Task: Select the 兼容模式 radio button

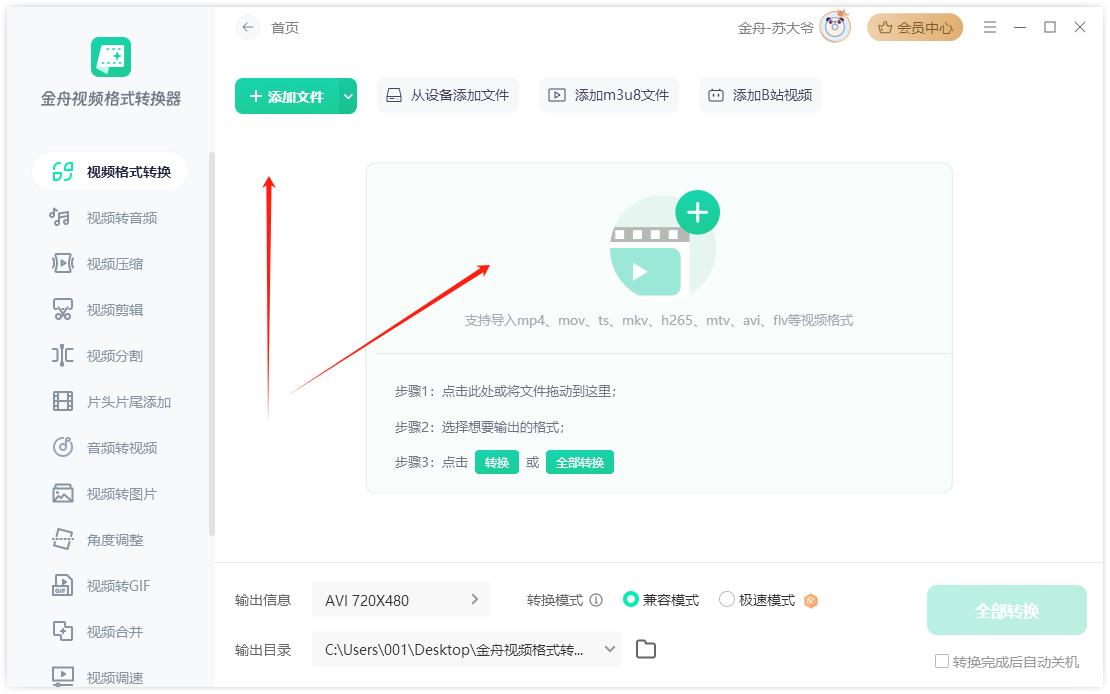Action: (631, 600)
